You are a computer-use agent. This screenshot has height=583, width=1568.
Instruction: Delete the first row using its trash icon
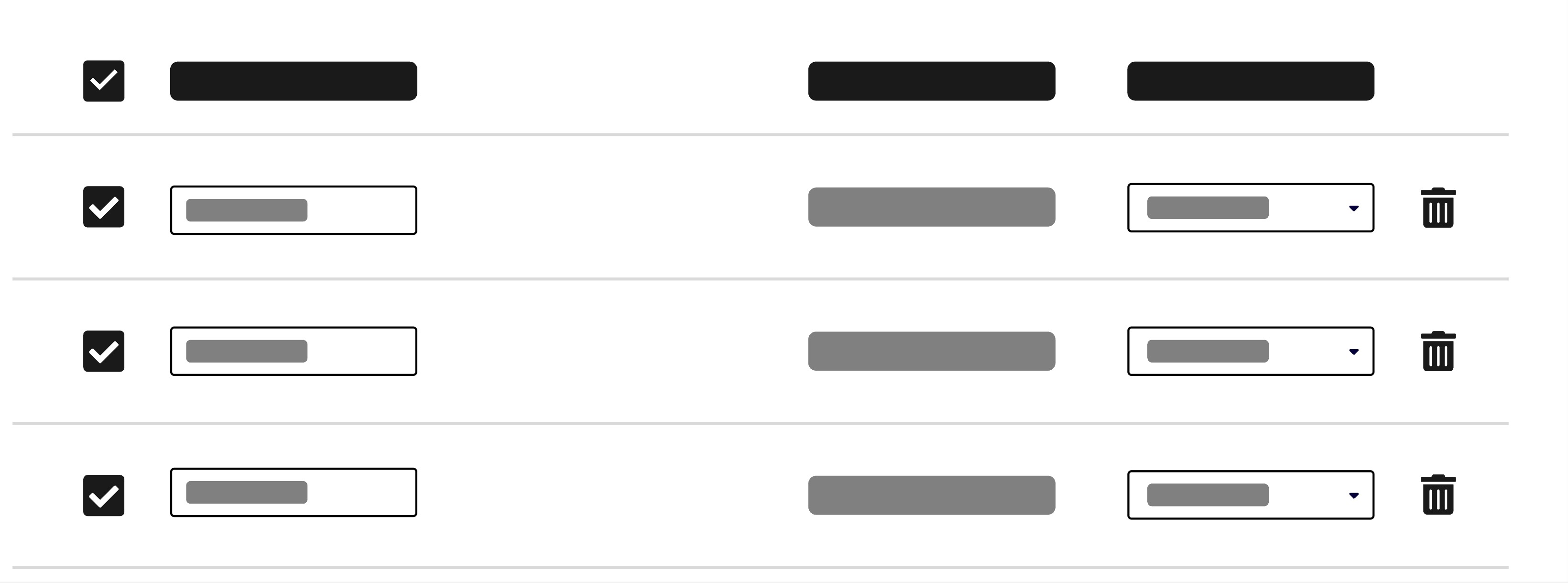(x=1438, y=208)
